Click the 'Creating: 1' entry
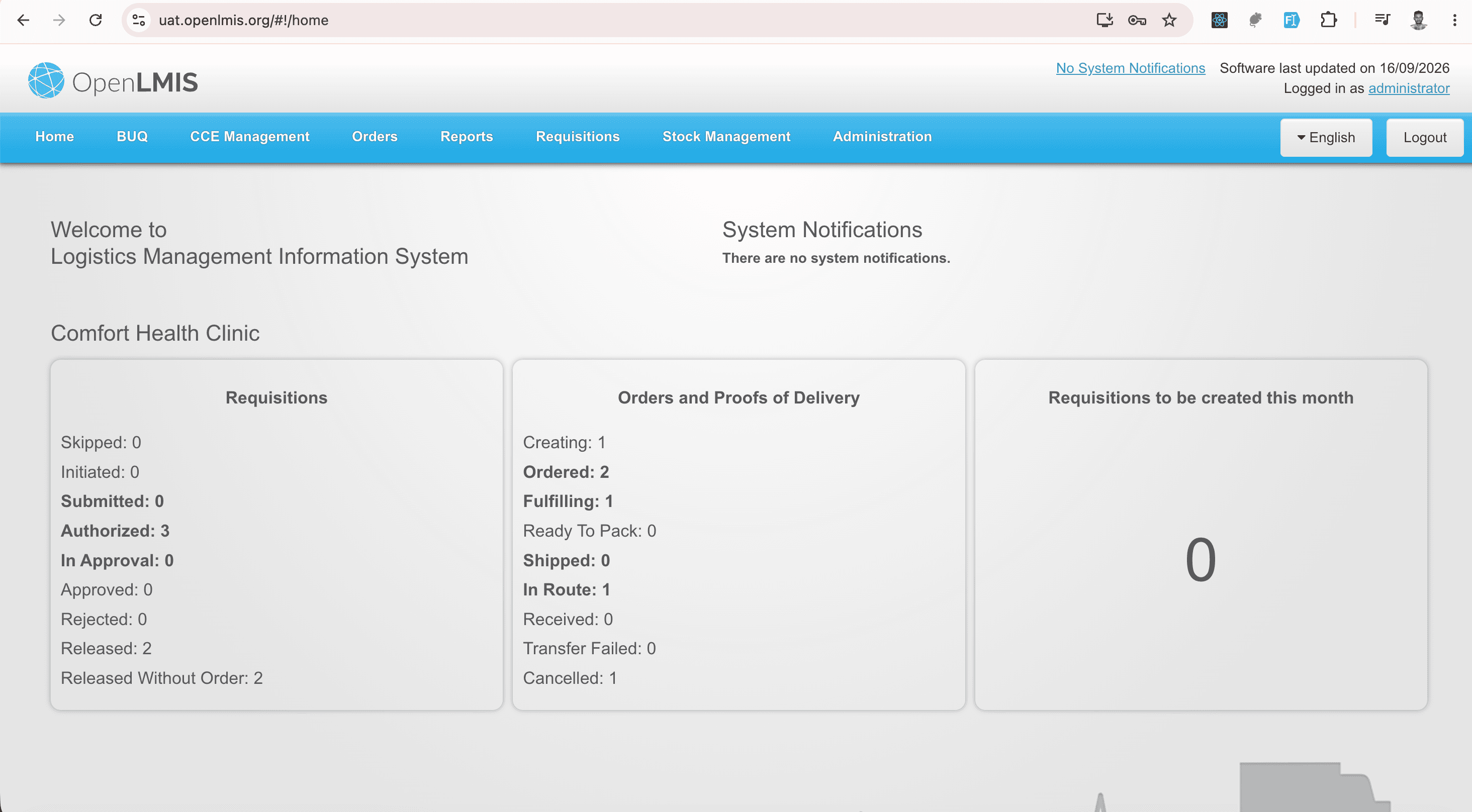This screenshot has height=812, width=1472. [x=564, y=442]
